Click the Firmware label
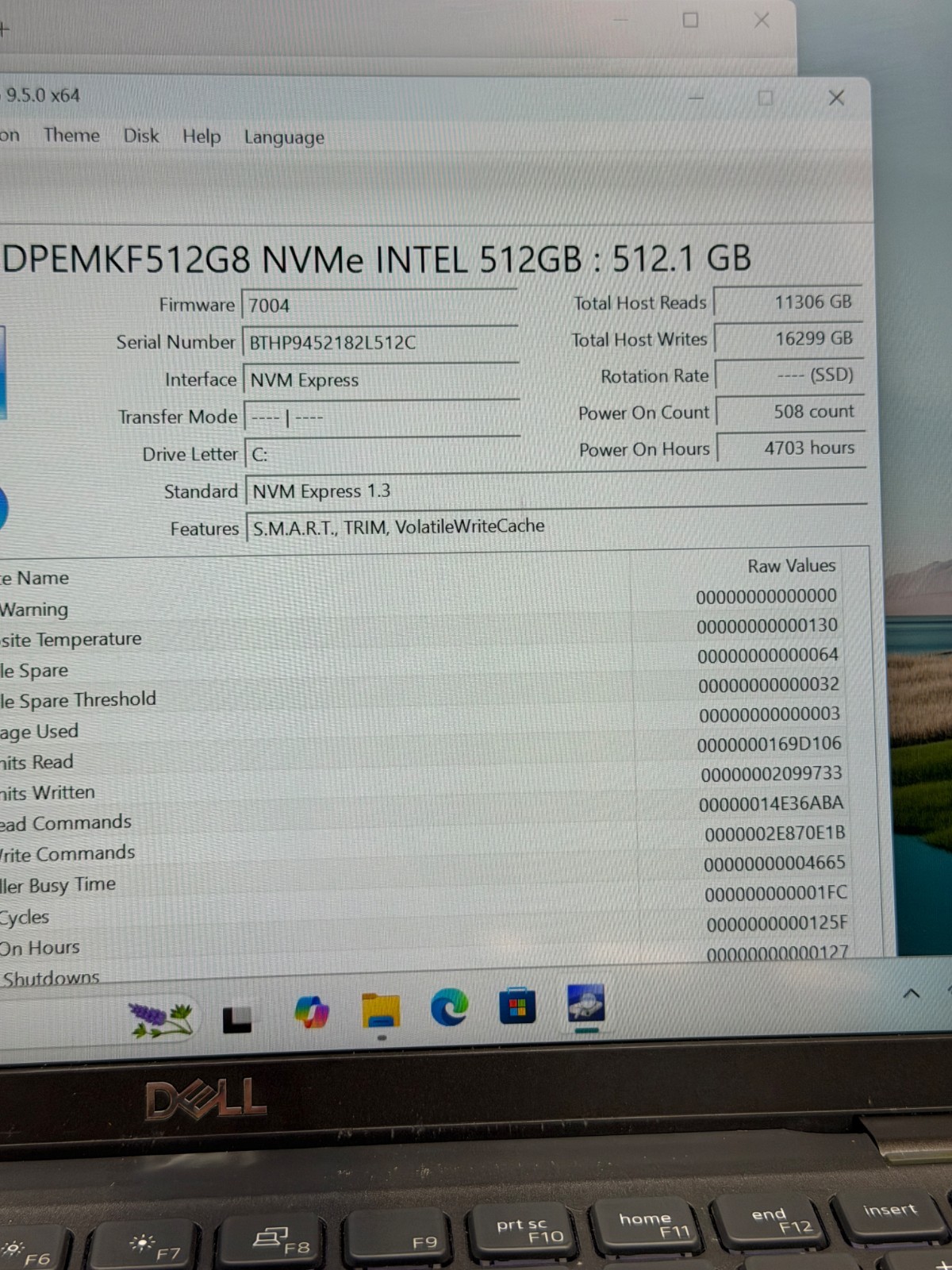This screenshot has width=952, height=1270. click(x=197, y=305)
